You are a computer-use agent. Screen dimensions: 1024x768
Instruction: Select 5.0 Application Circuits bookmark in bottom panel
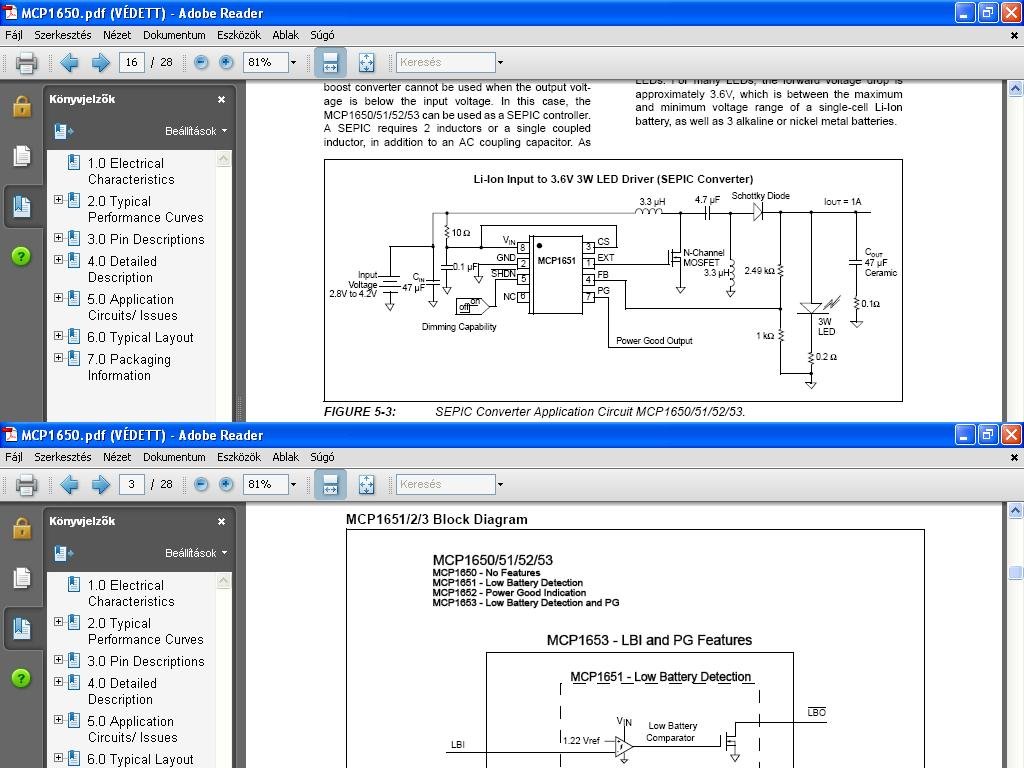133,729
